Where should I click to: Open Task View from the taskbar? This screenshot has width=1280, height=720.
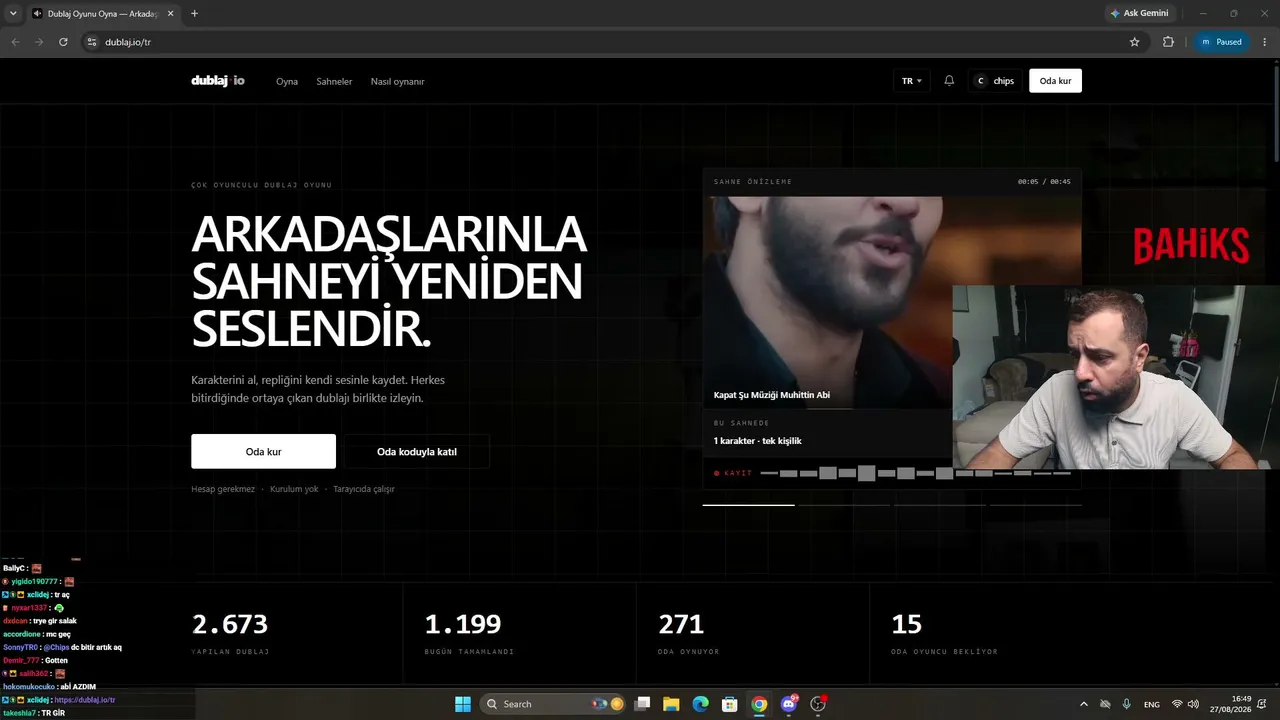point(643,704)
